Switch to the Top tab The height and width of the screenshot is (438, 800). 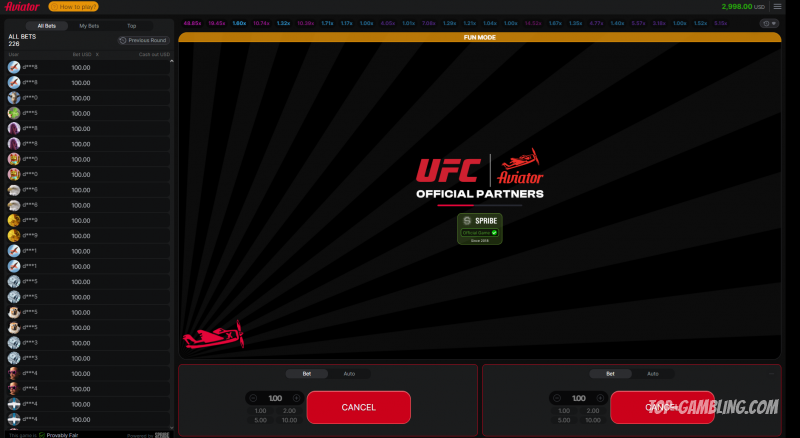131,25
